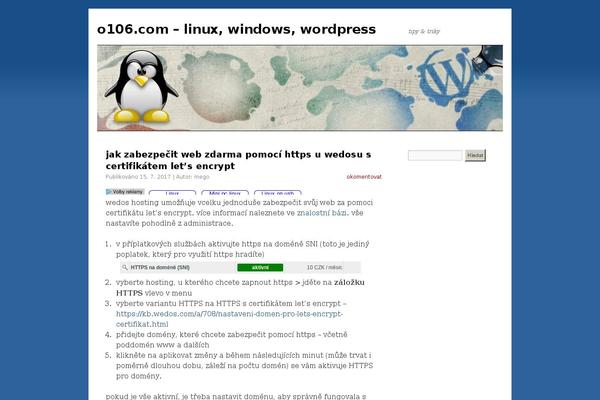This screenshot has height=400, width=600.
Task: Click the 'okomentovat' comment link
Action: 364,176
